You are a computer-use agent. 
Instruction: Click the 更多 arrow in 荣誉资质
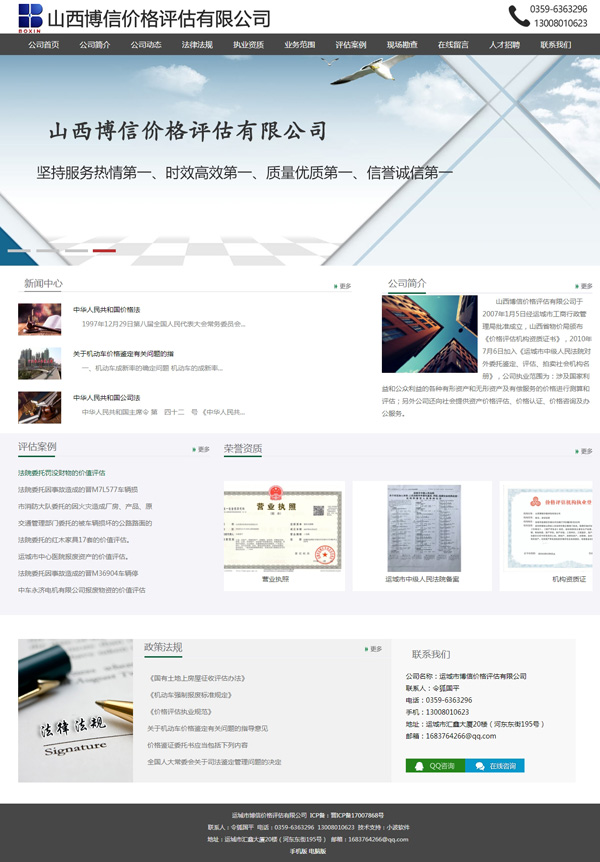[x=586, y=451]
